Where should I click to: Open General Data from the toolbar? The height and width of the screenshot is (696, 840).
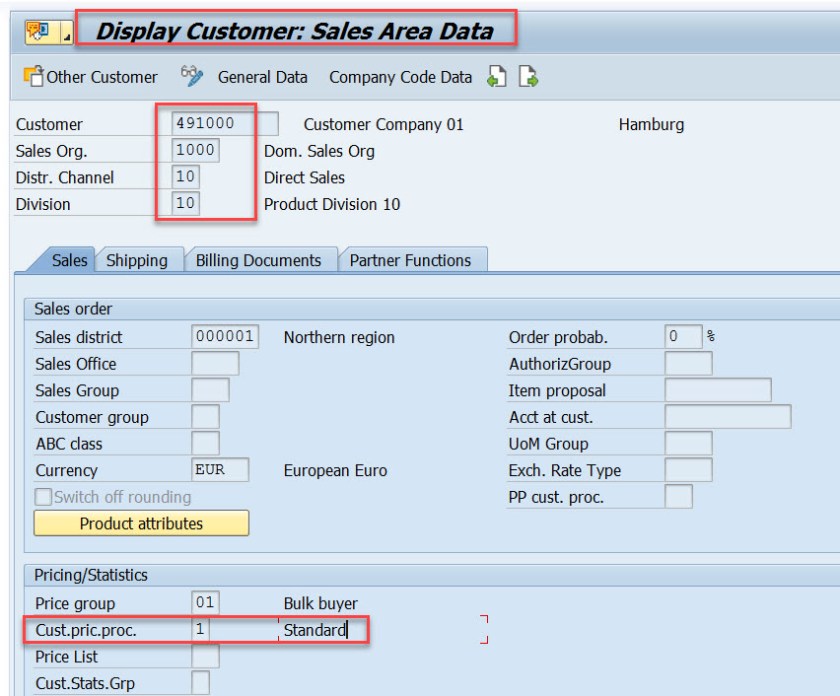click(263, 78)
